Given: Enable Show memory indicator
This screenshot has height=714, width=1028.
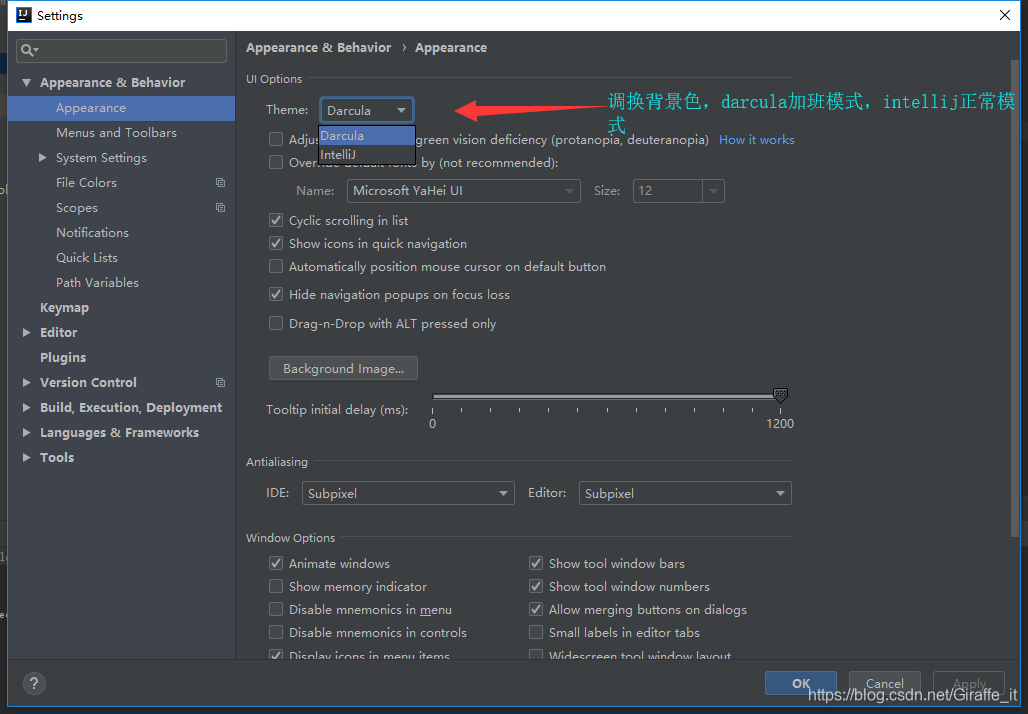Looking at the screenshot, I should pos(276,586).
